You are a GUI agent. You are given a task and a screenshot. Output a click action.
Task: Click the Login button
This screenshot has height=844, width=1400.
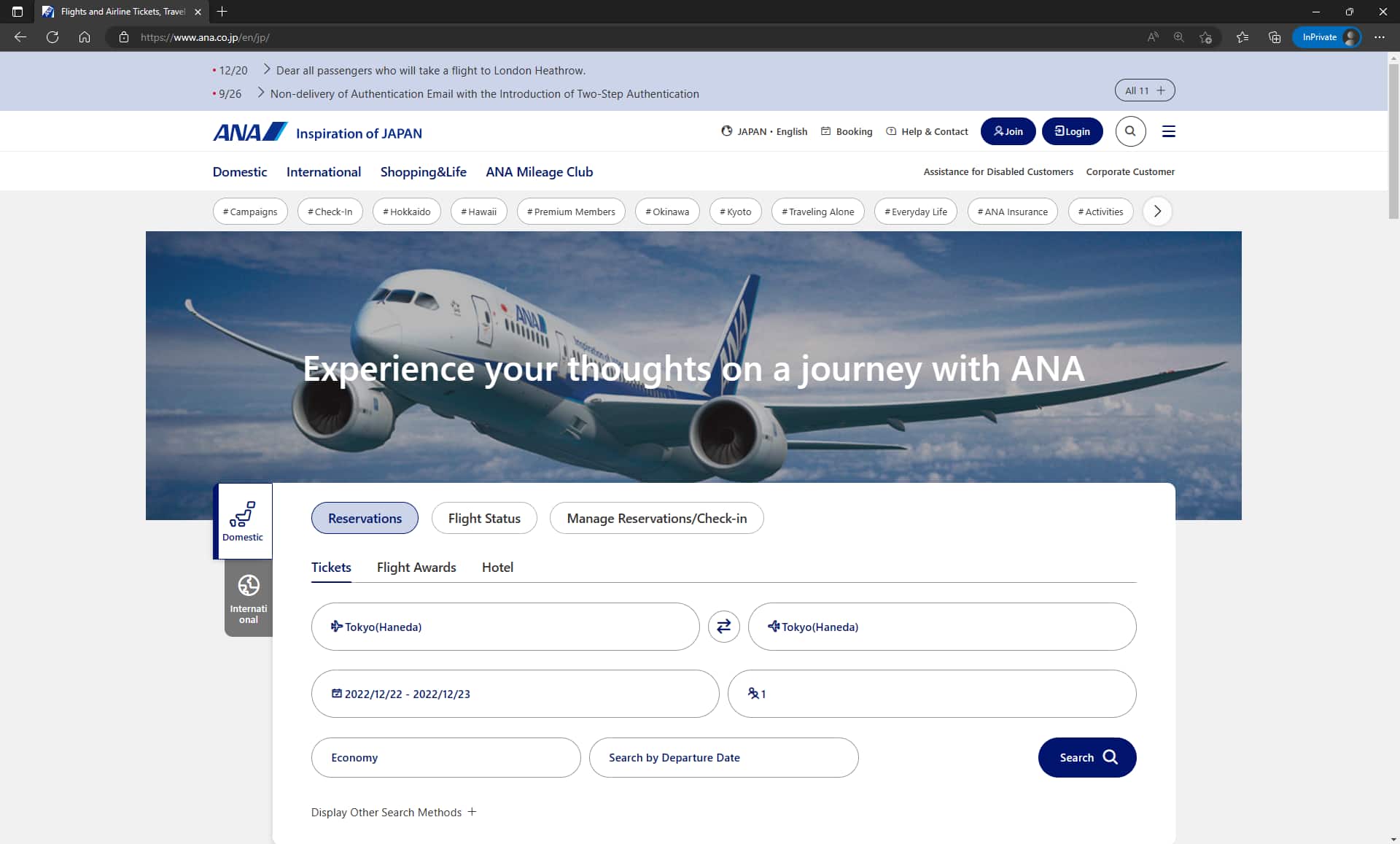click(1073, 131)
